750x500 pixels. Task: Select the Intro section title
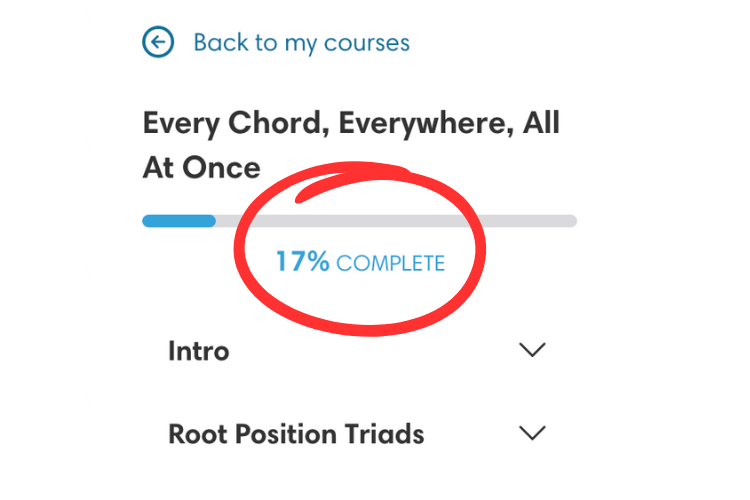coord(199,351)
